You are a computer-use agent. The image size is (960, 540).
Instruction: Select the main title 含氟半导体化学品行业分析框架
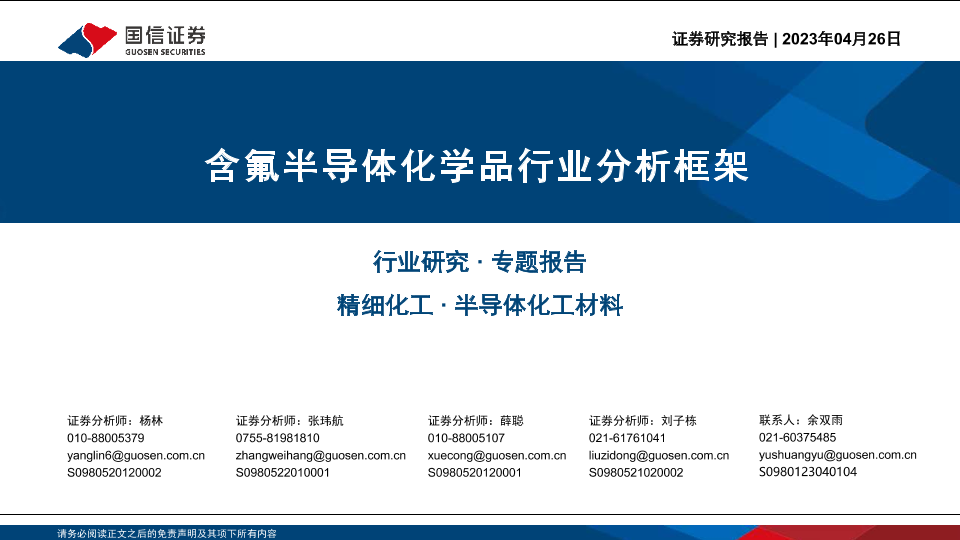(477, 166)
